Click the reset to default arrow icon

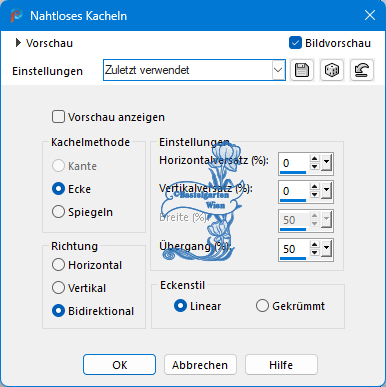[x=362, y=70]
